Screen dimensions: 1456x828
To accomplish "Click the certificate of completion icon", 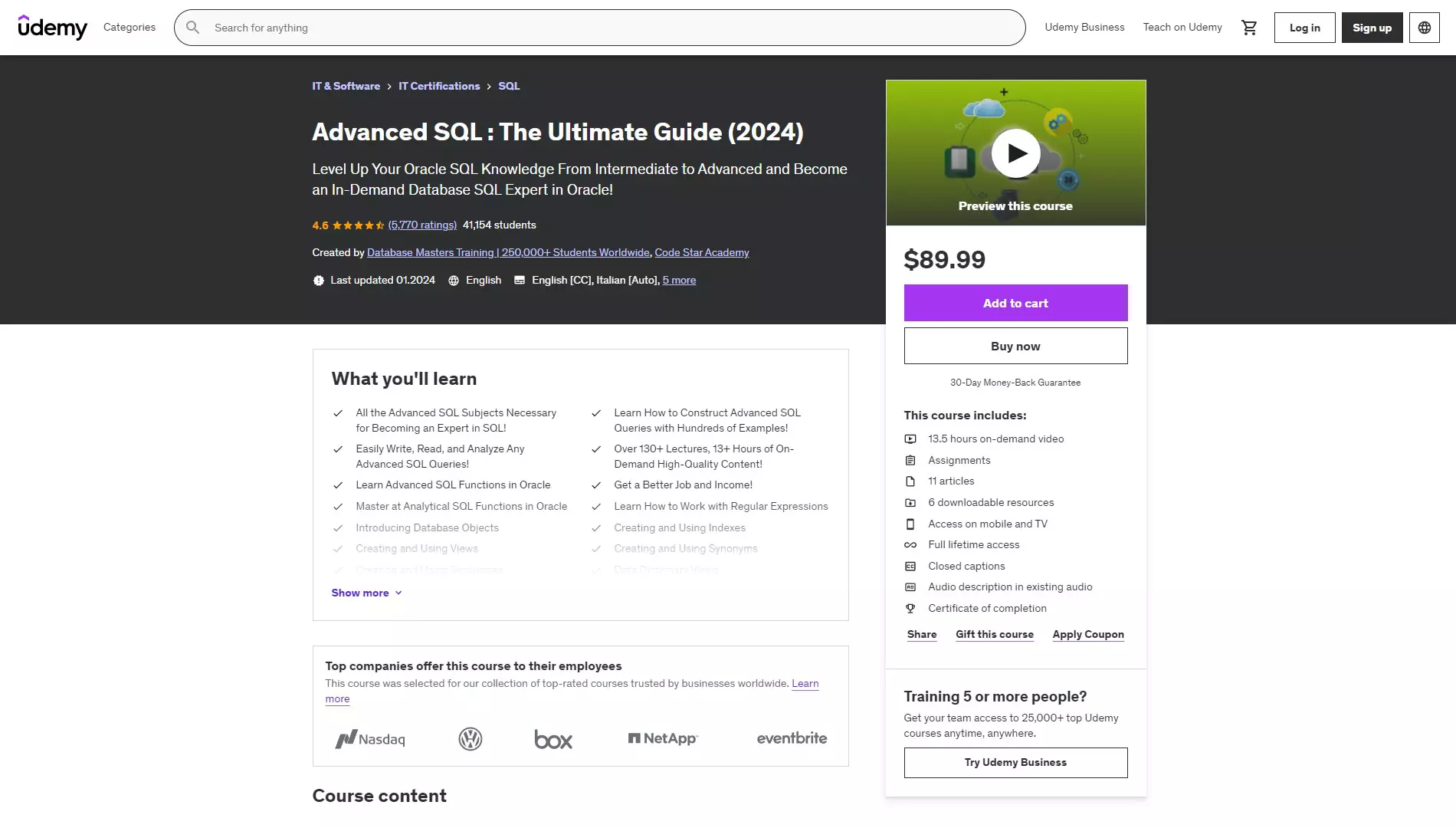I will 910,608.
